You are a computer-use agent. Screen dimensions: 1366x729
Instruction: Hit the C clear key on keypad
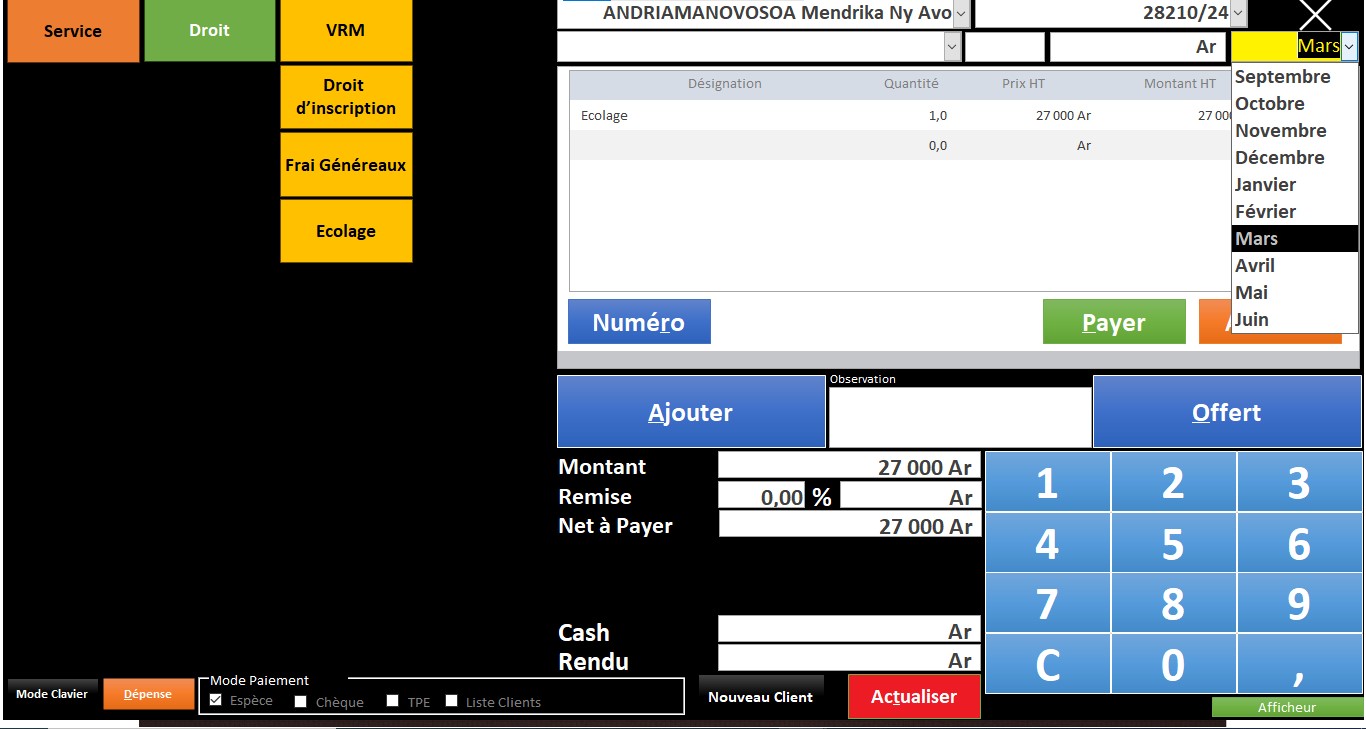click(1047, 664)
